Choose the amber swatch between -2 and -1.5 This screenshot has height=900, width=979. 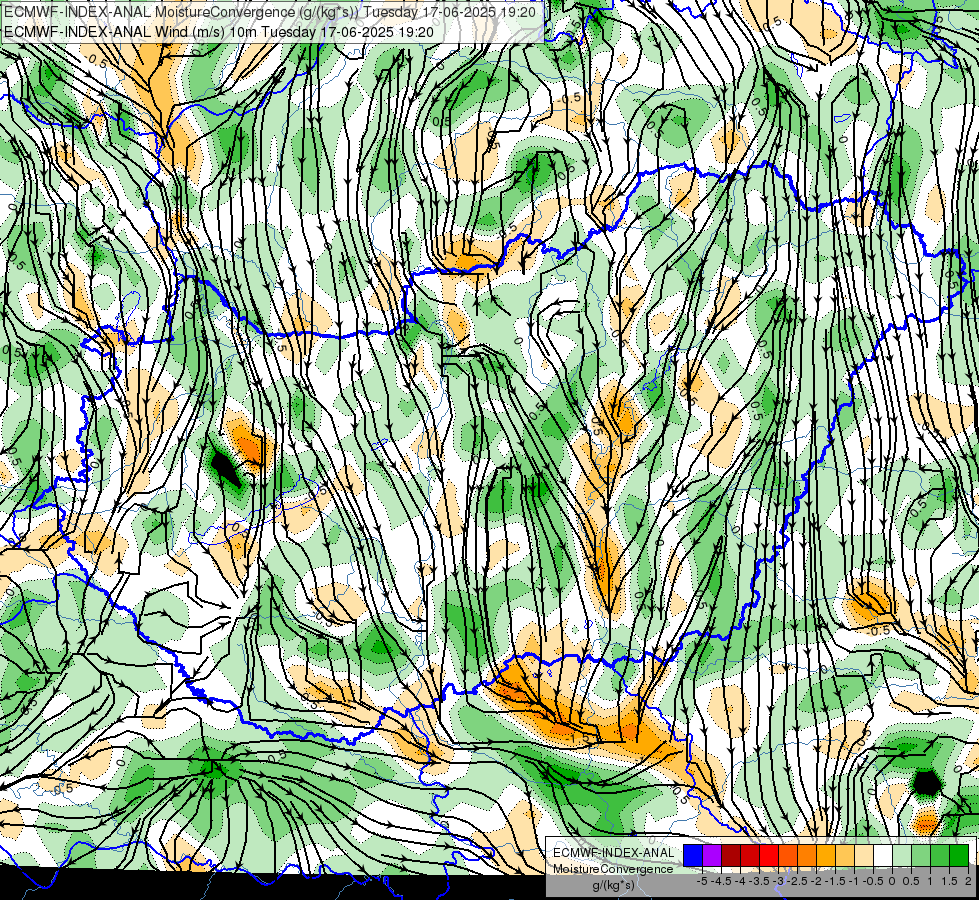[x=826, y=856]
